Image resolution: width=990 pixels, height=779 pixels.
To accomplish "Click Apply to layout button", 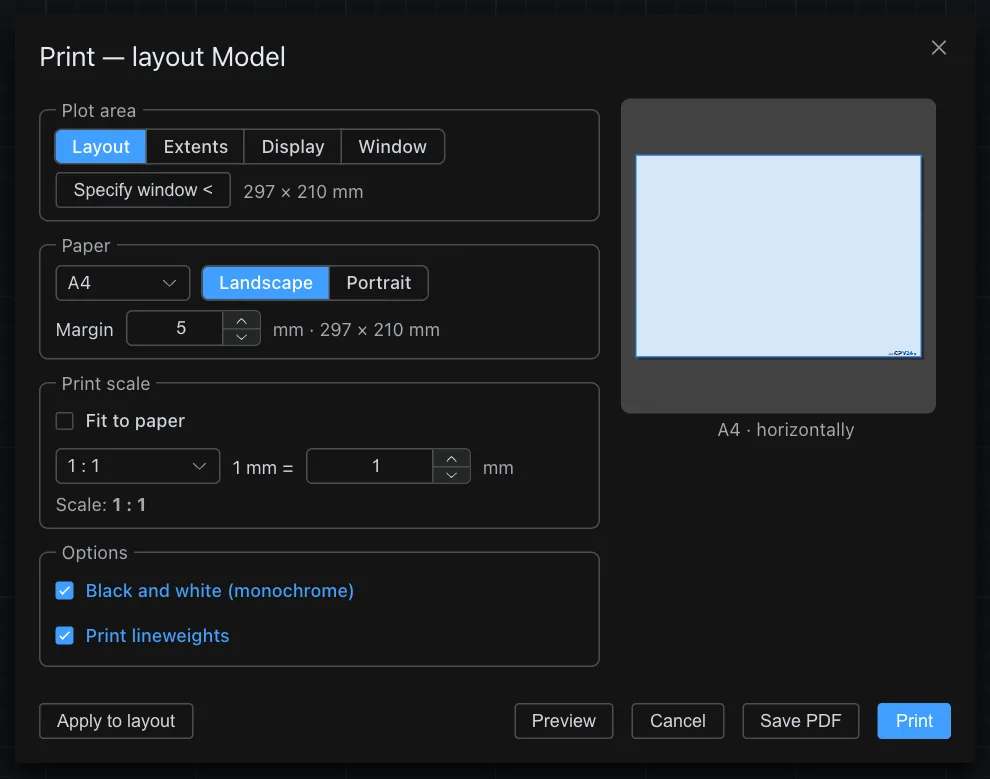I will tap(116, 721).
